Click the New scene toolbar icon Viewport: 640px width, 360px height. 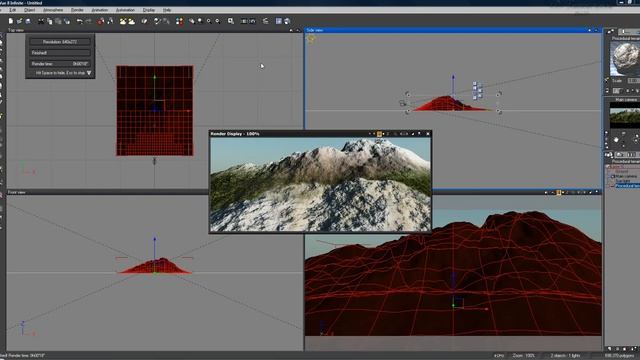[11, 21]
